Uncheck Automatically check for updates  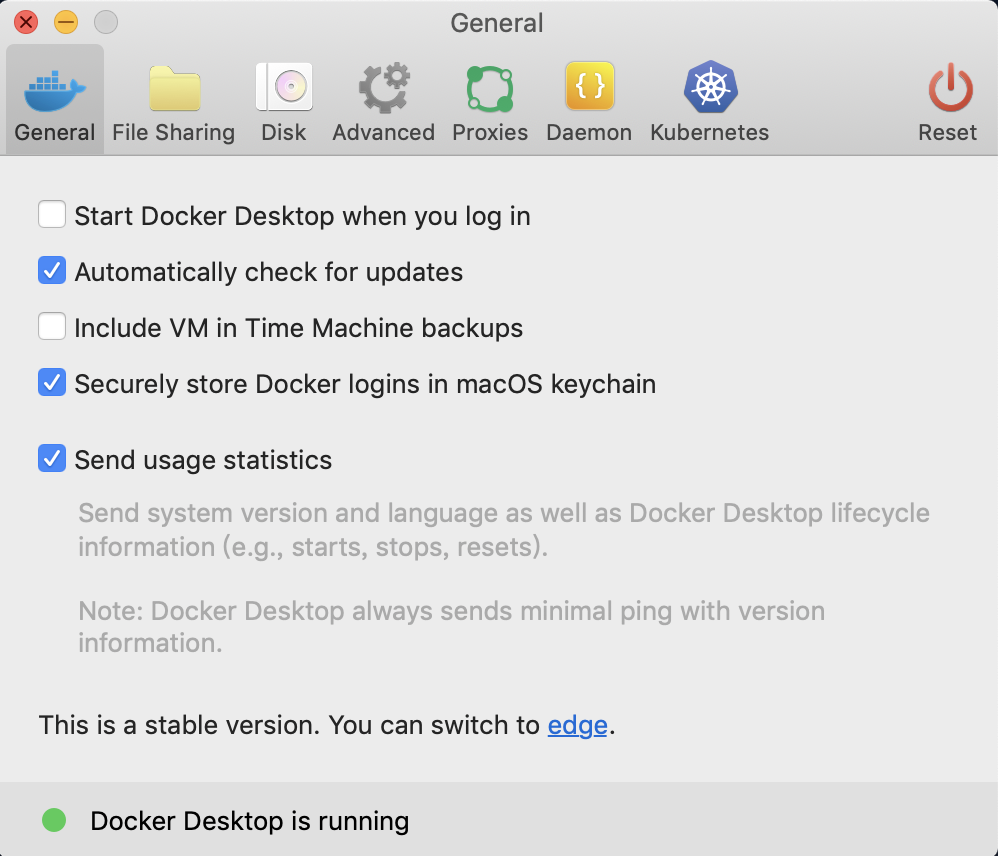pos(52,271)
